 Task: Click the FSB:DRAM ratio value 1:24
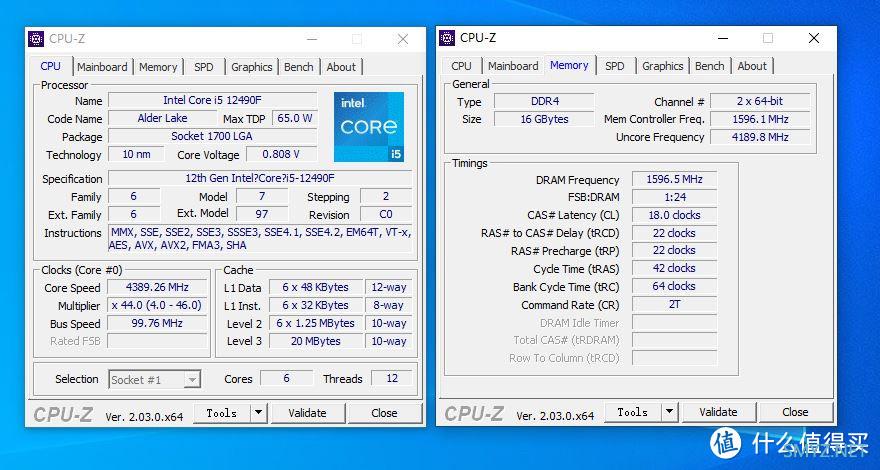tap(675, 197)
